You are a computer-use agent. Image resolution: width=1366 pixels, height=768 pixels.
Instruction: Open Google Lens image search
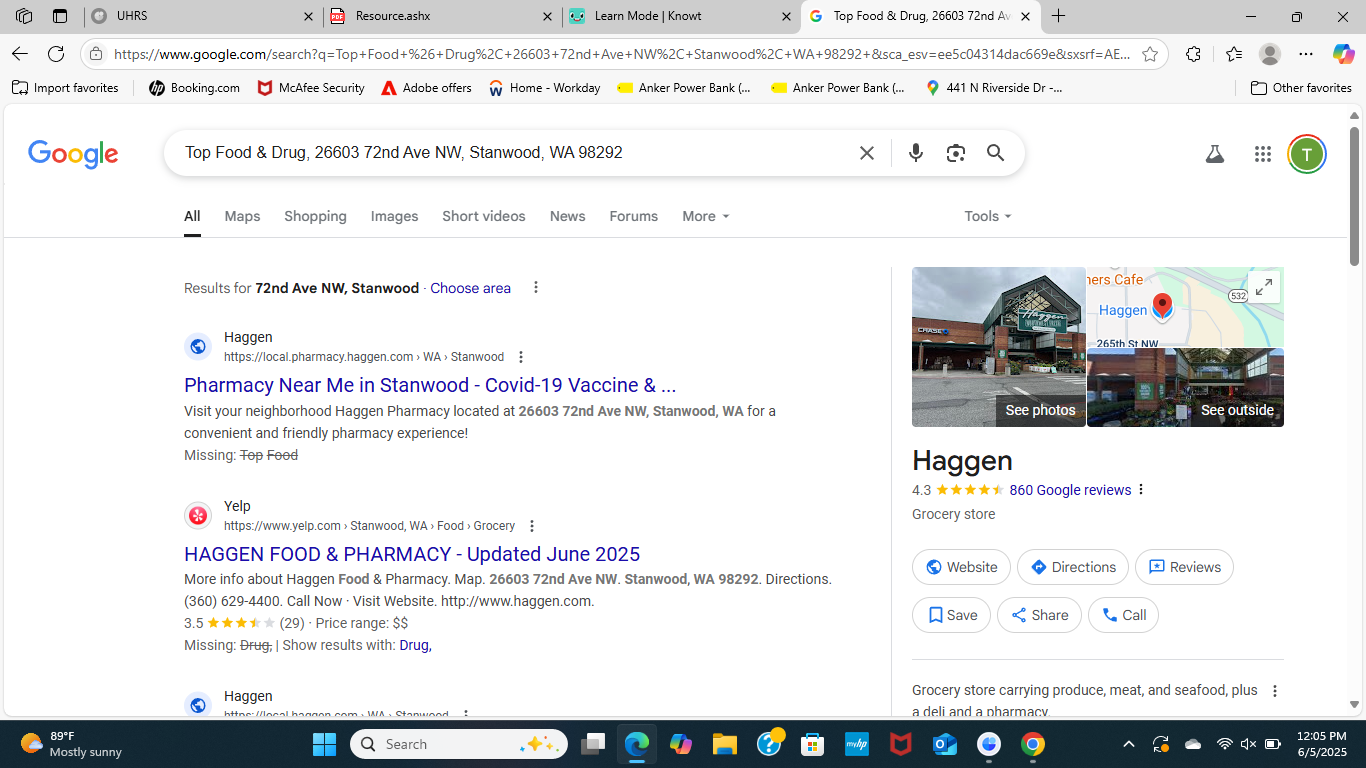point(956,153)
